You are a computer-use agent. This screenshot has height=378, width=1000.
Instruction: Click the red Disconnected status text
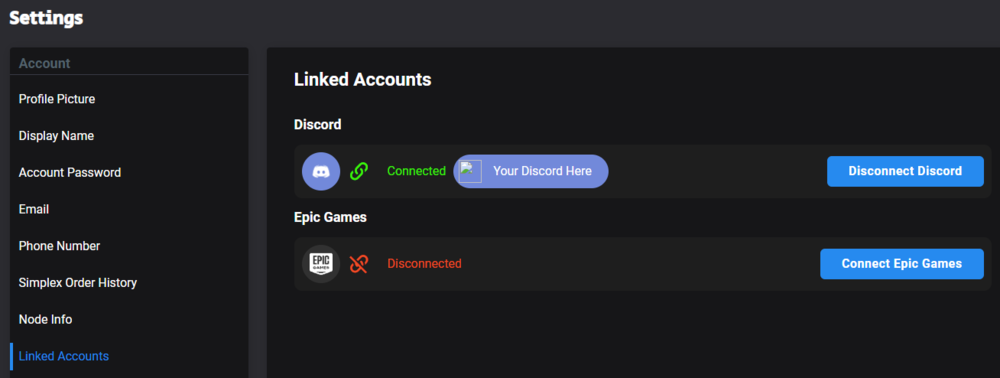pyautogui.click(x=424, y=264)
